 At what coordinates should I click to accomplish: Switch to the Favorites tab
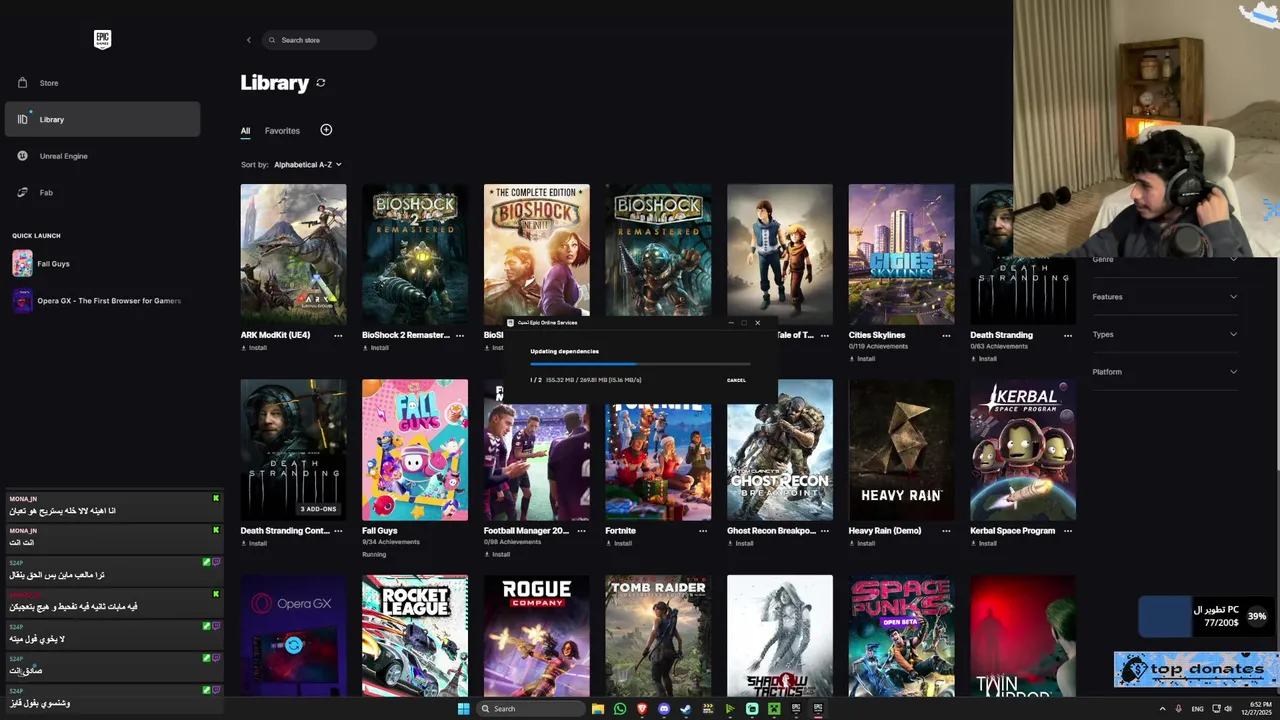(282, 131)
